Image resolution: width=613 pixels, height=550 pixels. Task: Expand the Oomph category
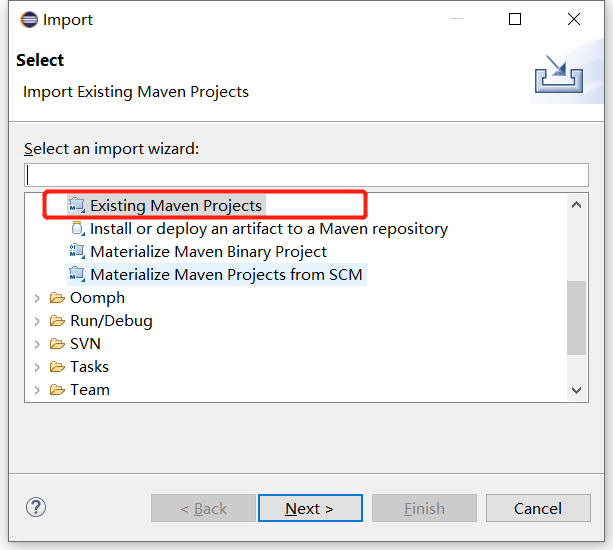37,298
